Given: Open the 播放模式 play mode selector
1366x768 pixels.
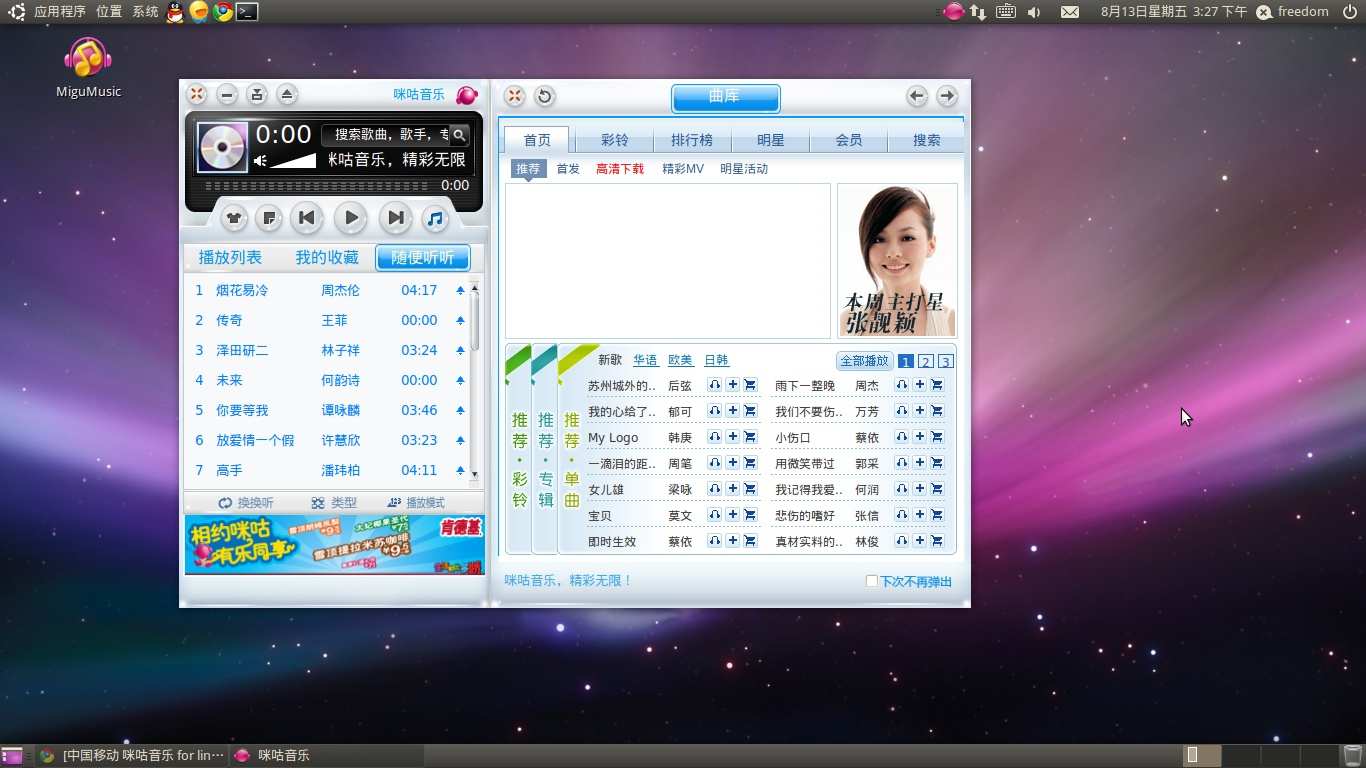Looking at the screenshot, I should (x=415, y=503).
